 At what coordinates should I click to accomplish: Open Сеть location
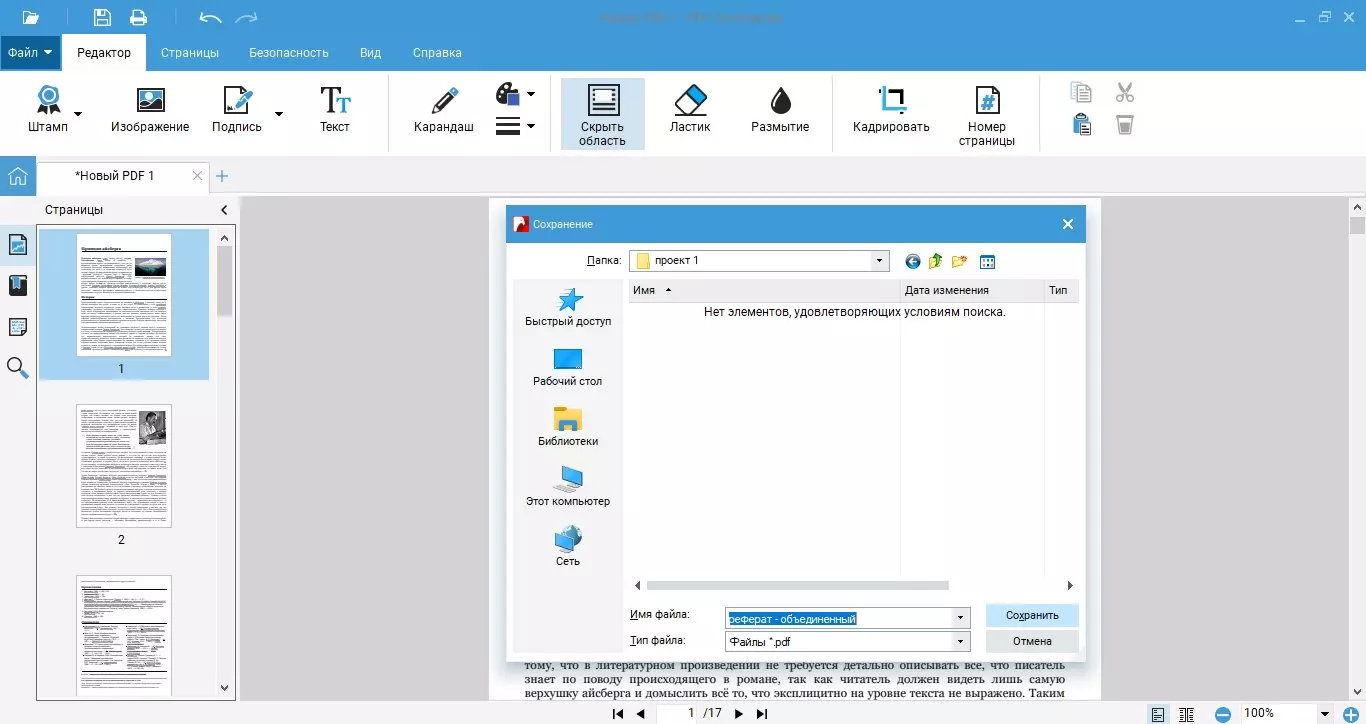point(568,548)
